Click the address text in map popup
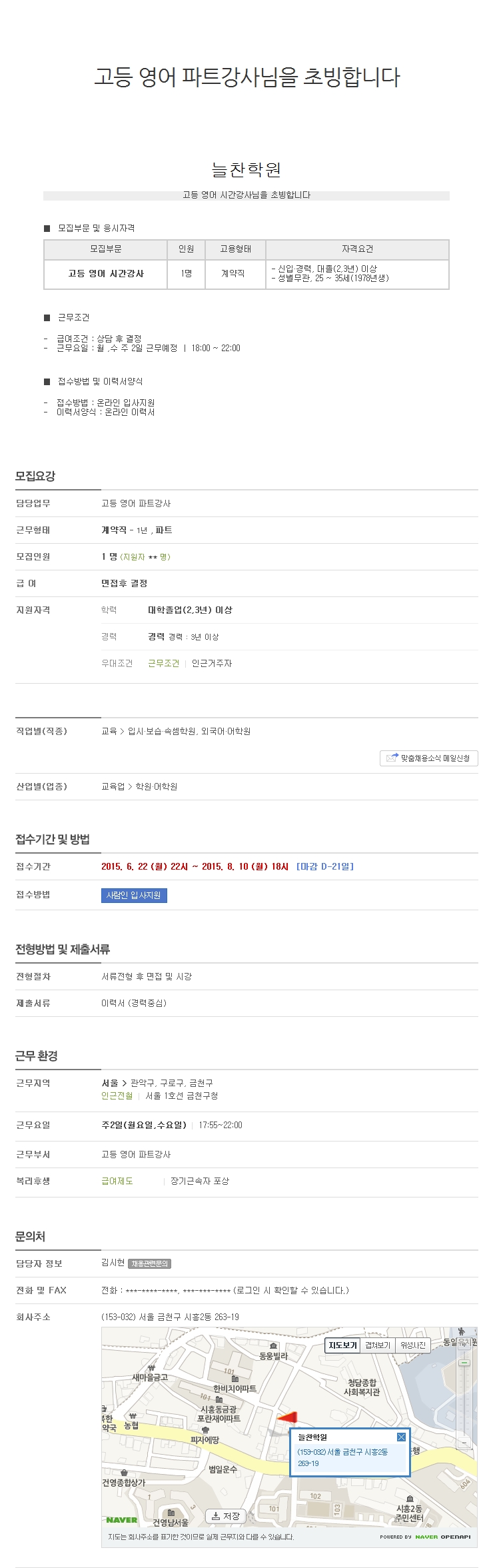 click(342, 1457)
